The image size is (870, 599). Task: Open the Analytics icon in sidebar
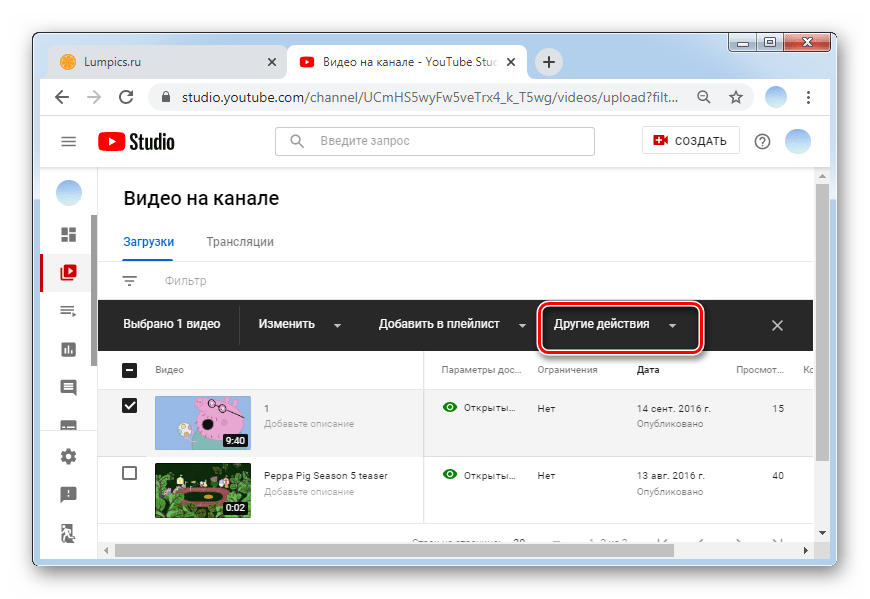[x=69, y=349]
